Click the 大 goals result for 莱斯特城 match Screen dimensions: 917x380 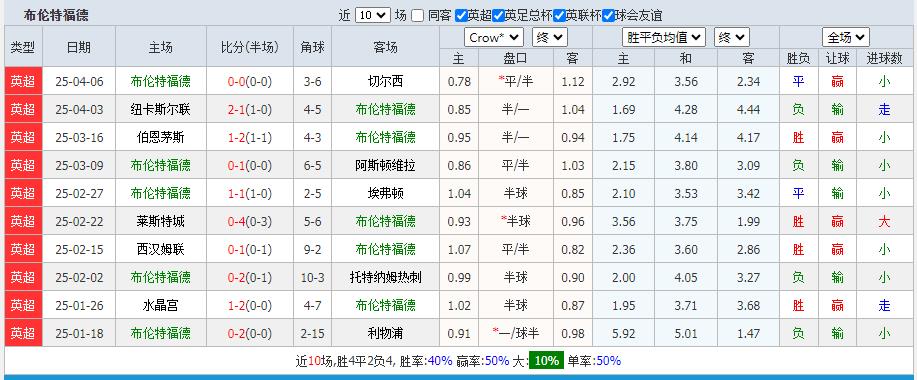[884, 222]
